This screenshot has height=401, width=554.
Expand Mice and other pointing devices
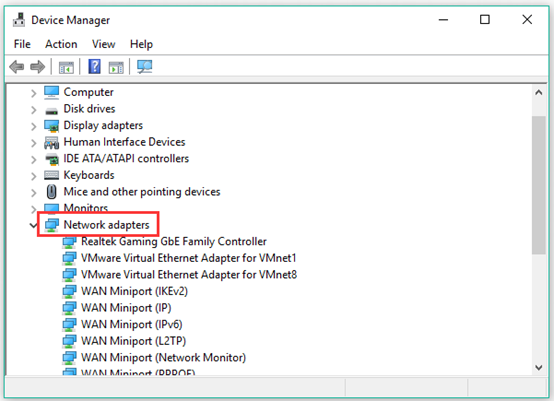pos(34,193)
